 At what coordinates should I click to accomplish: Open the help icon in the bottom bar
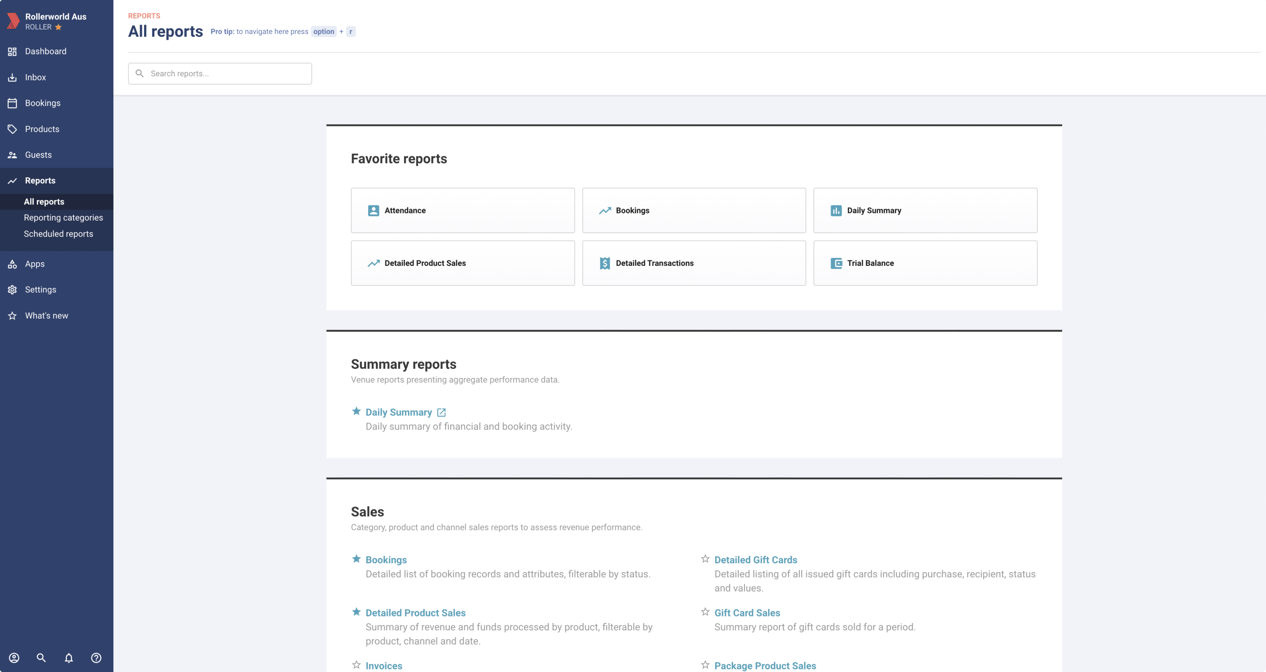click(96, 658)
